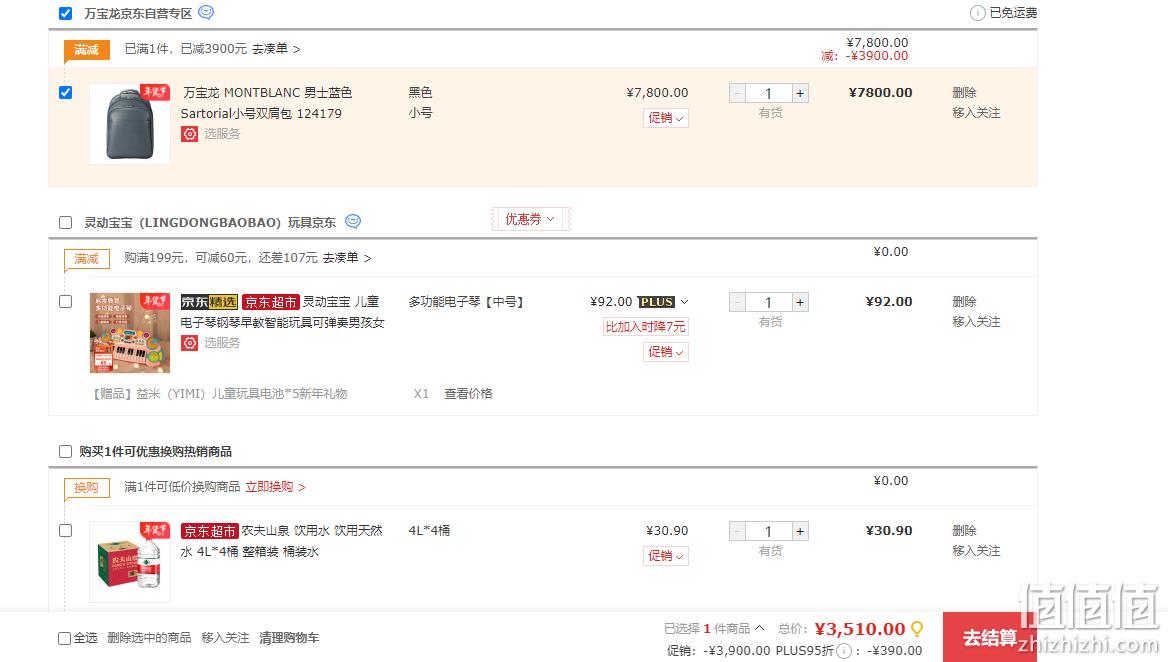Viewport: 1168px width, 662px height.
Task: Increase 农夫山泉 water quantity
Action: [800, 532]
